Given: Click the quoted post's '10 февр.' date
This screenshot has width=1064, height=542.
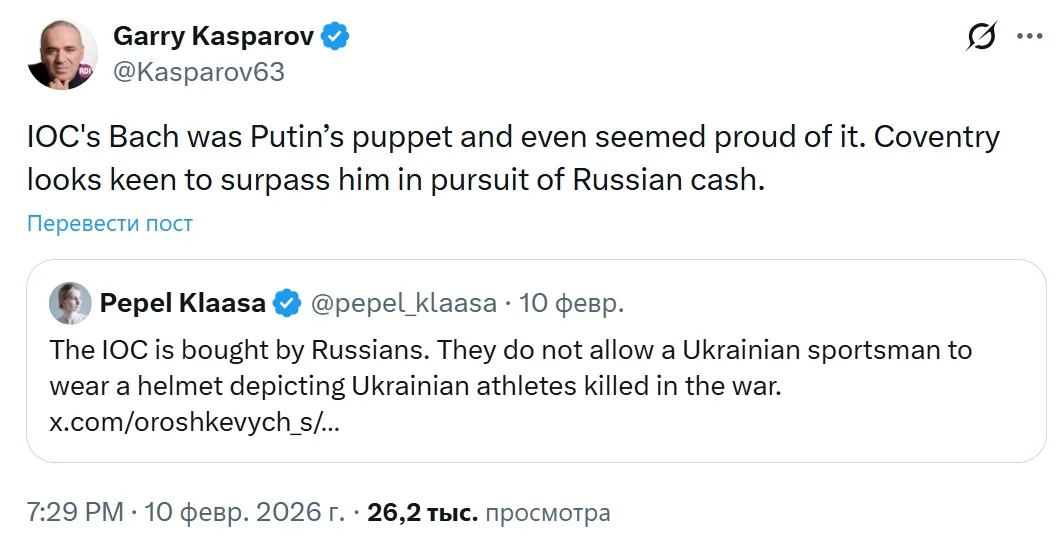Looking at the screenshot, I should [x=573, y=302].
